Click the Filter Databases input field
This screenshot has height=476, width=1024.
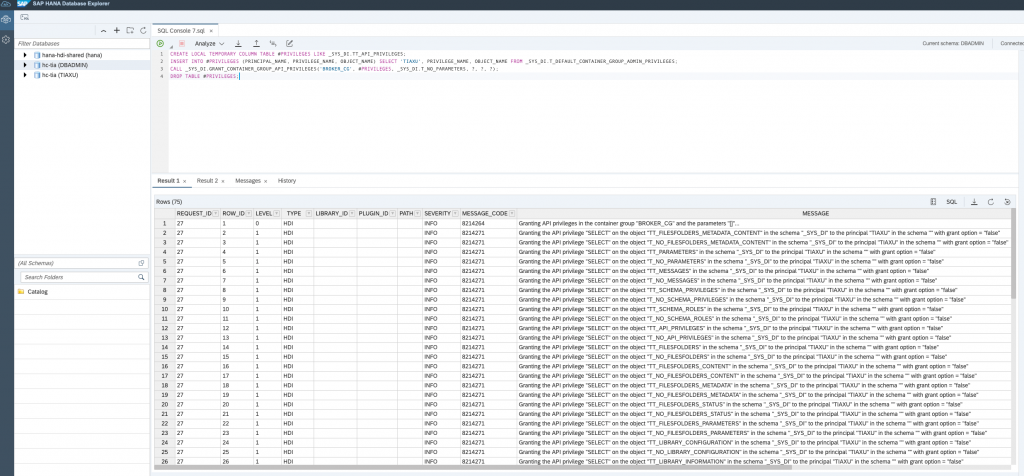click(x=82, y=43)
